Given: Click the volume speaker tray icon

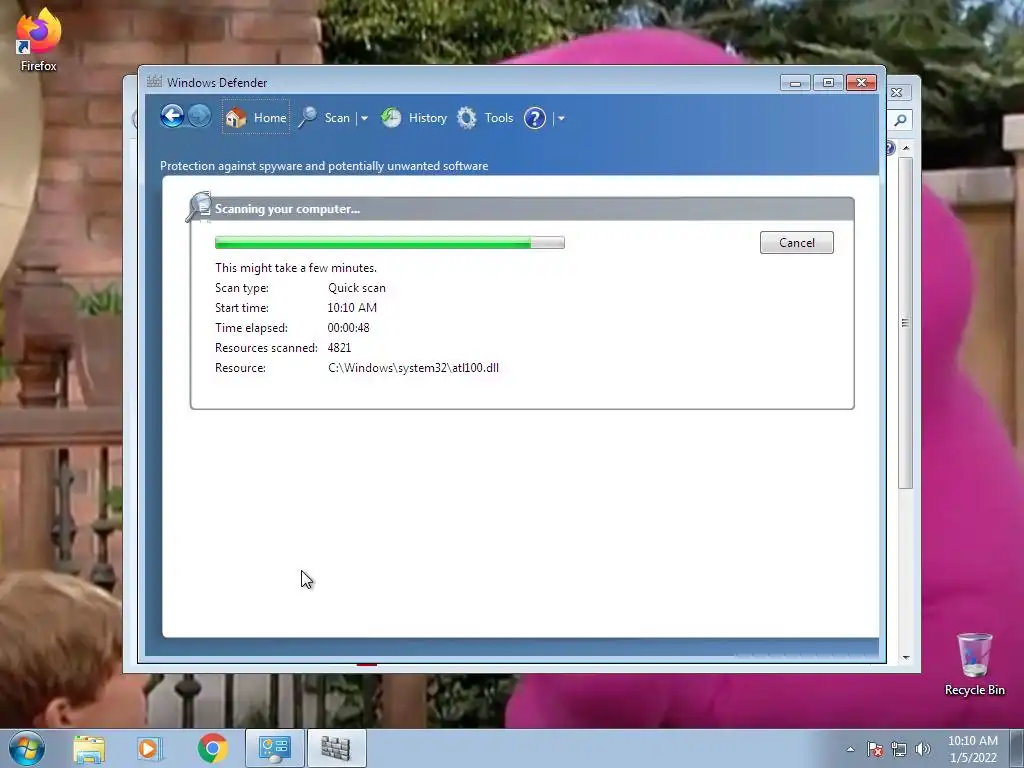Looking at the screenshot, I should click(x=923, y=749).
